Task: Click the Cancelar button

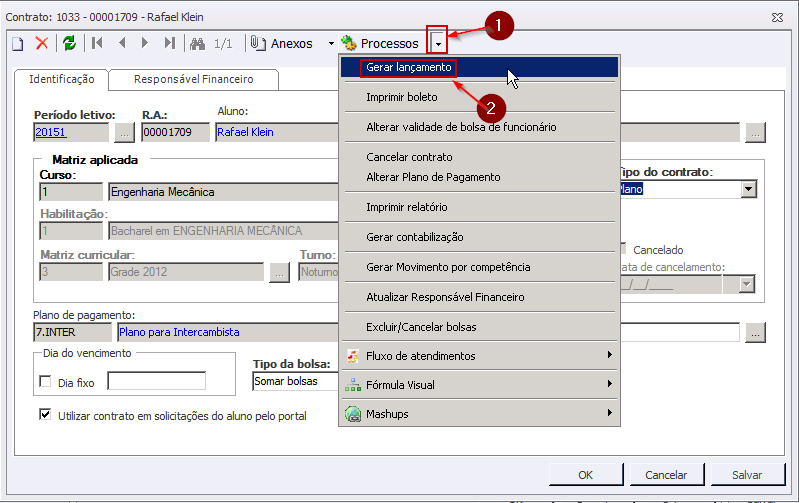Action: pos(666,475)
